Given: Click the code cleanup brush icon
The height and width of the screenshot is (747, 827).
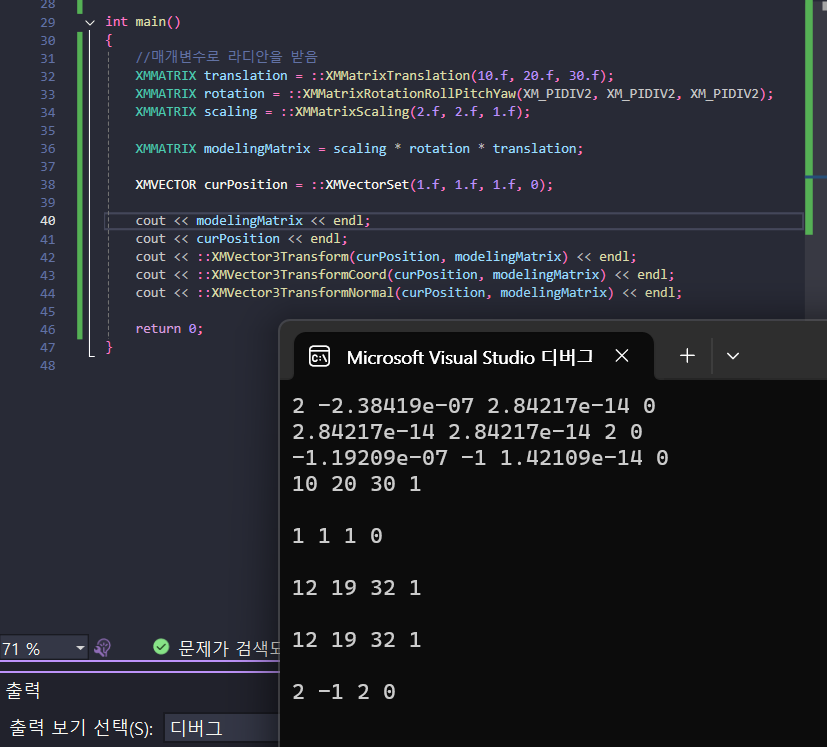Looking at the screenshot, I should [103, 647].
